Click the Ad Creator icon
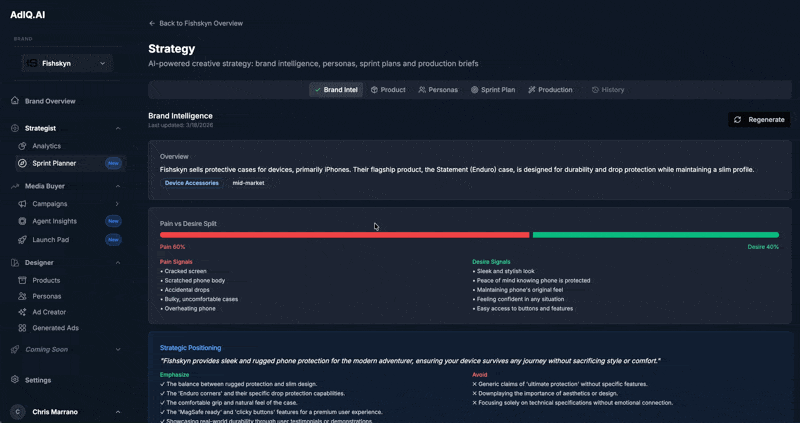800x423 pixels. coord(22,312)
